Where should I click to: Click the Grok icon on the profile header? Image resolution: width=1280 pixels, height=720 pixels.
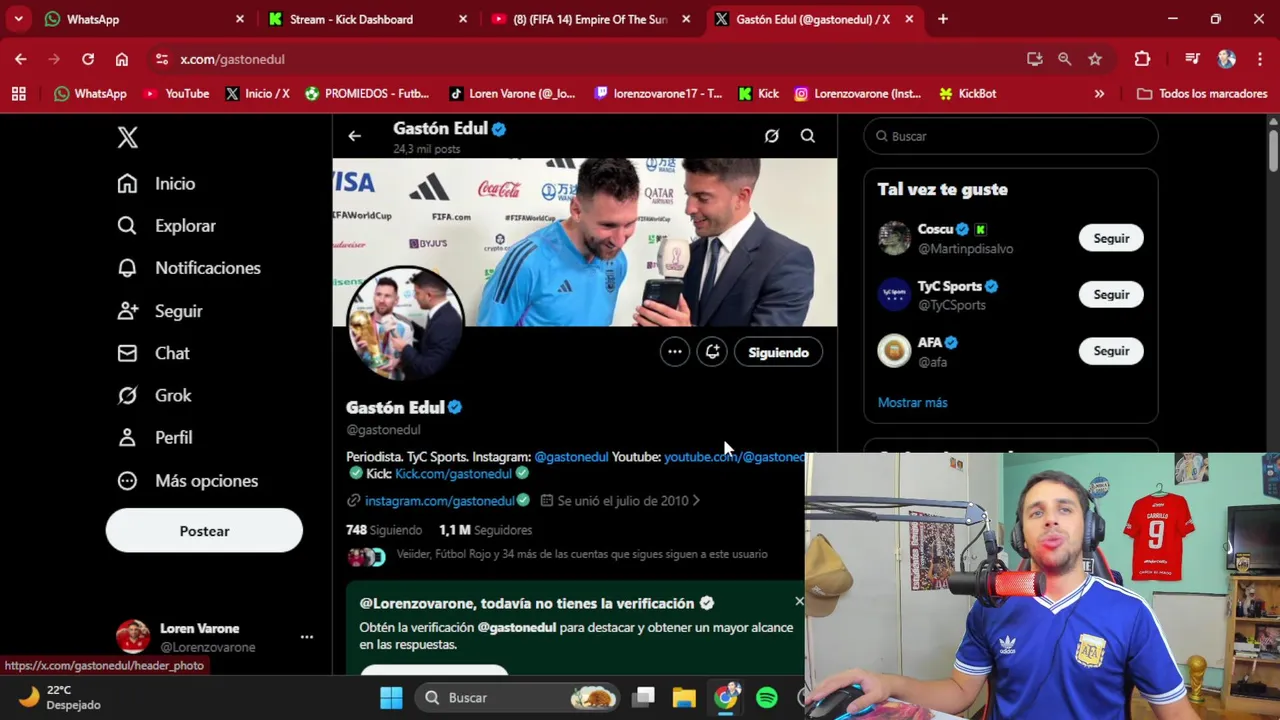[x=772, y=136]
